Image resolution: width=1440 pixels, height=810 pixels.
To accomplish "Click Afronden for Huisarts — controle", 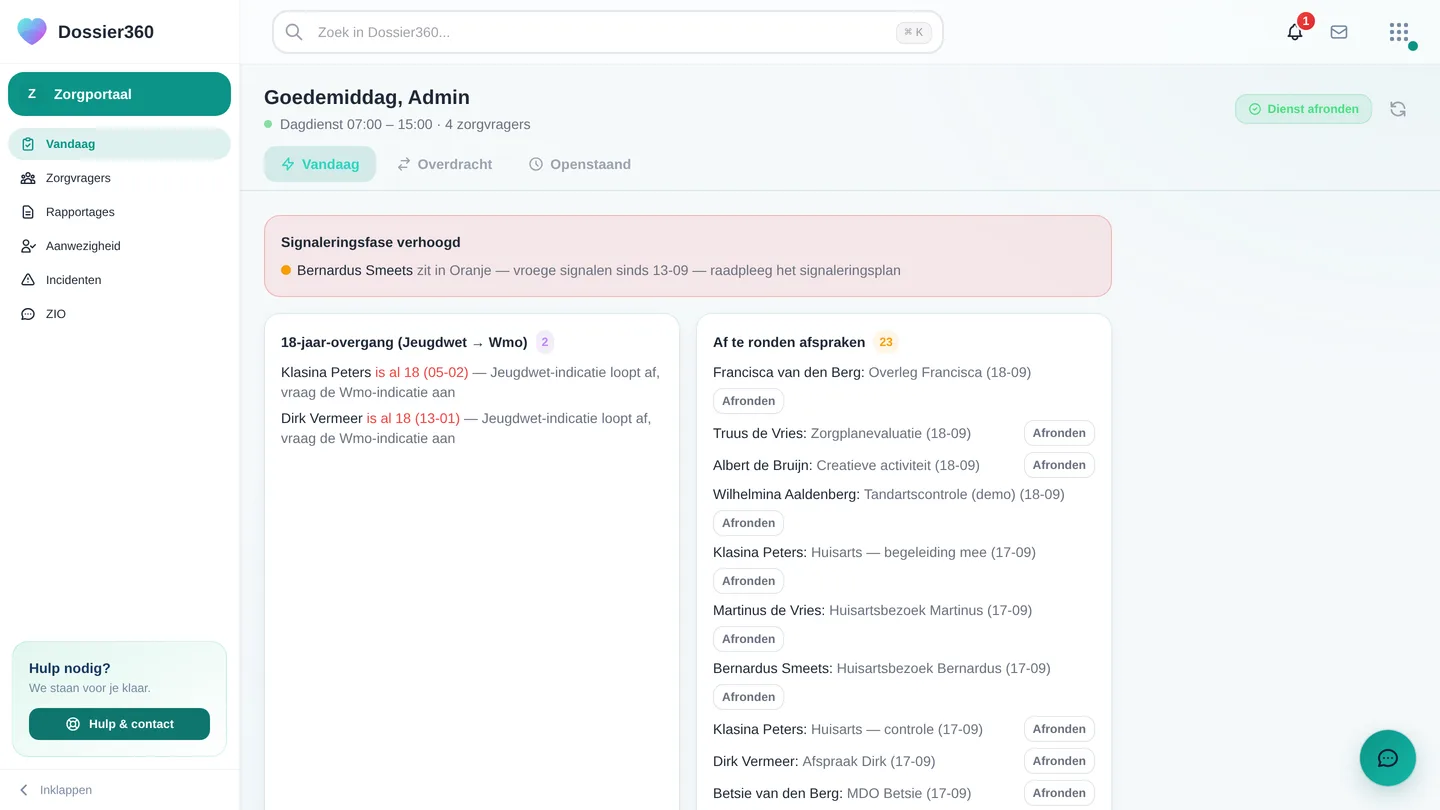I will (x=1059, y=729).
